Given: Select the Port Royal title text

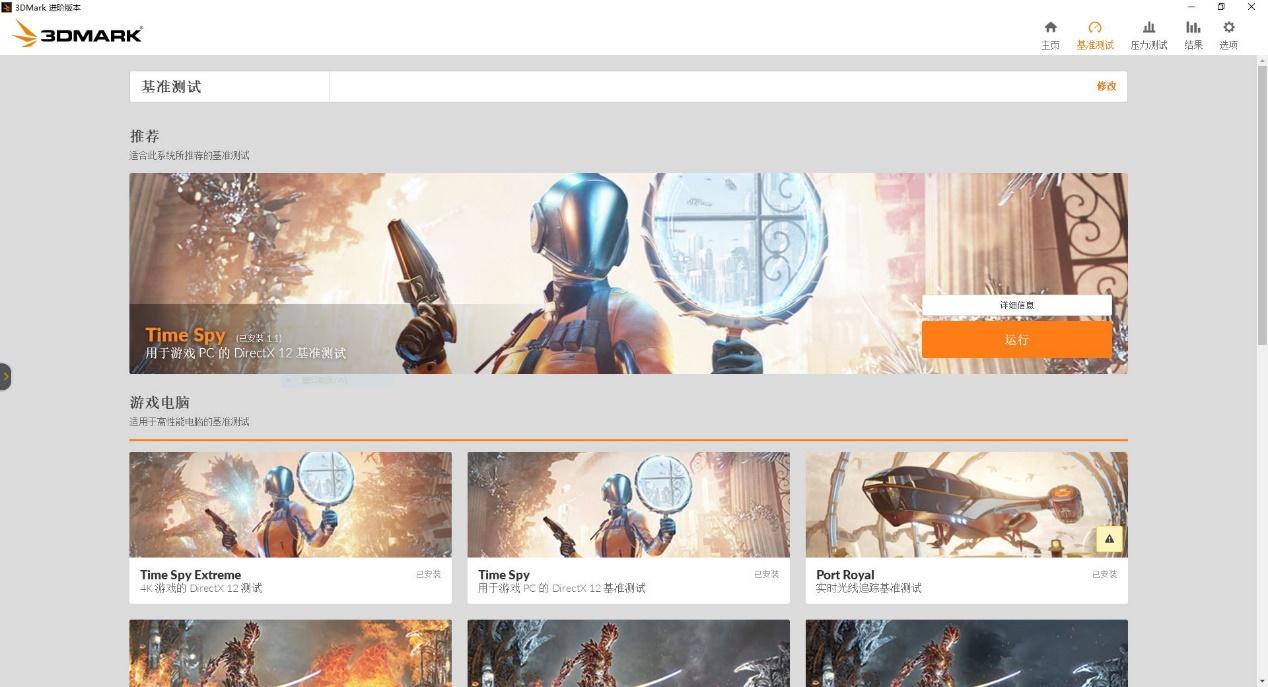Looking at the screenshot, I should tap(845, 574).
